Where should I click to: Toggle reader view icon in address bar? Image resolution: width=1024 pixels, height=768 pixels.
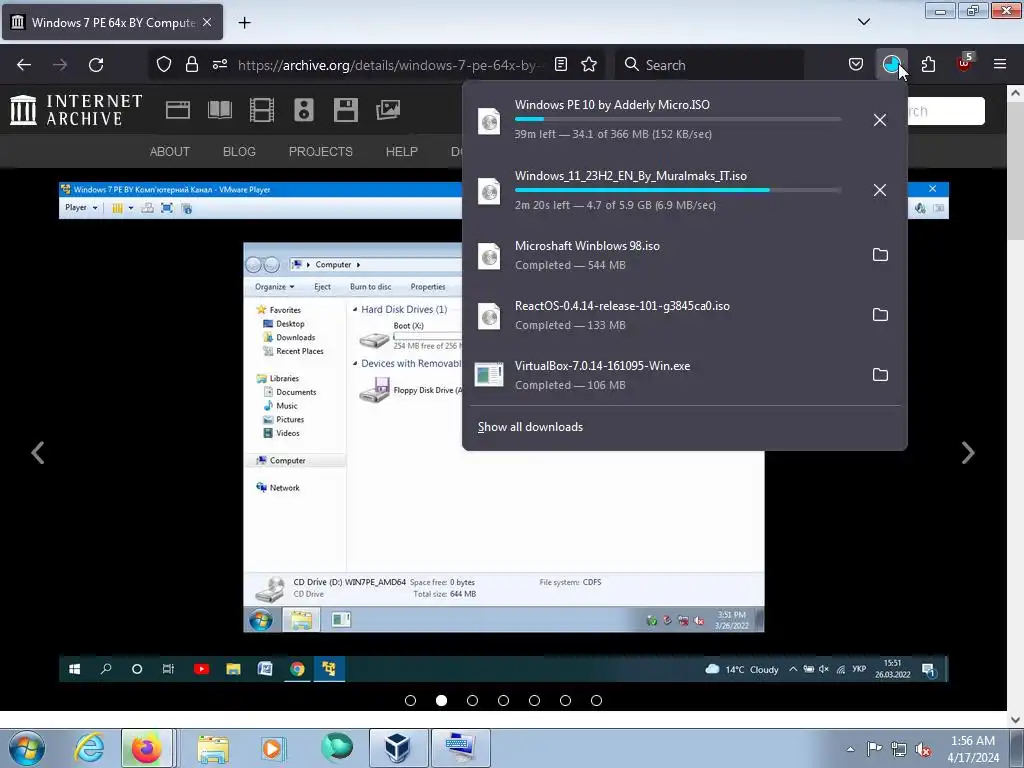tap(560, 65)
